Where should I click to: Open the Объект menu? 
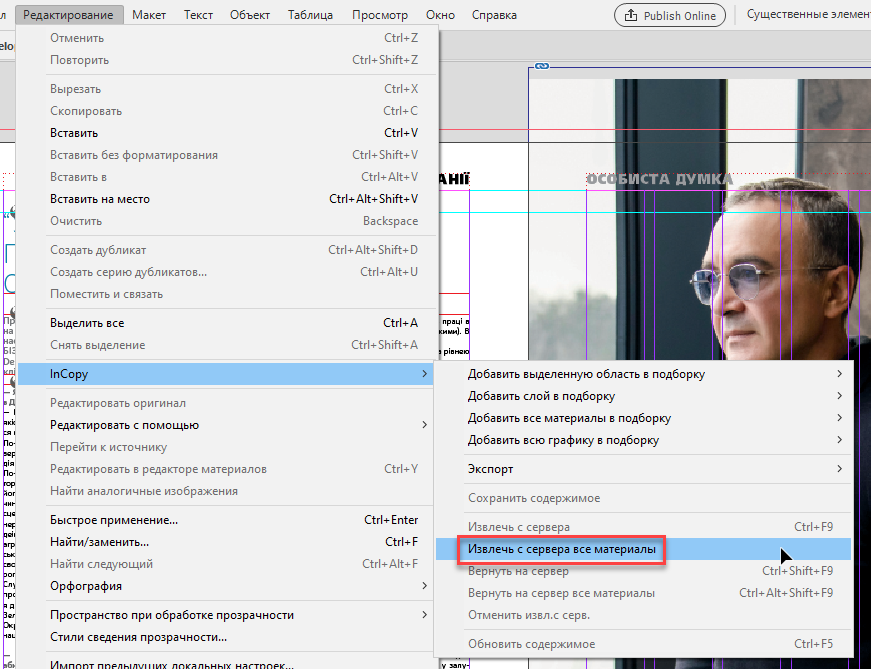tap(249, 15)
